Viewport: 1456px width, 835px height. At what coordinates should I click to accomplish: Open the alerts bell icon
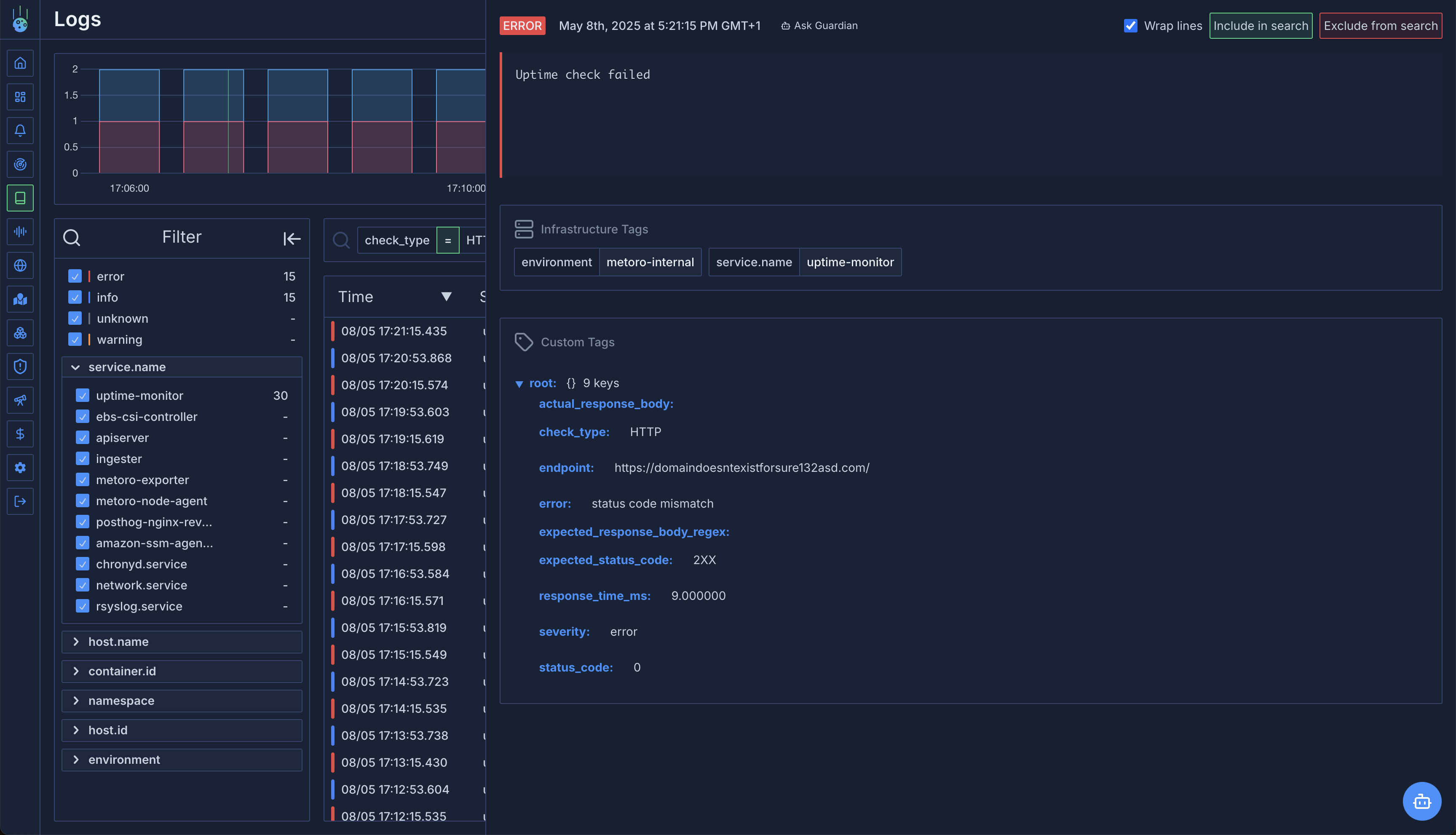(20, 131)
